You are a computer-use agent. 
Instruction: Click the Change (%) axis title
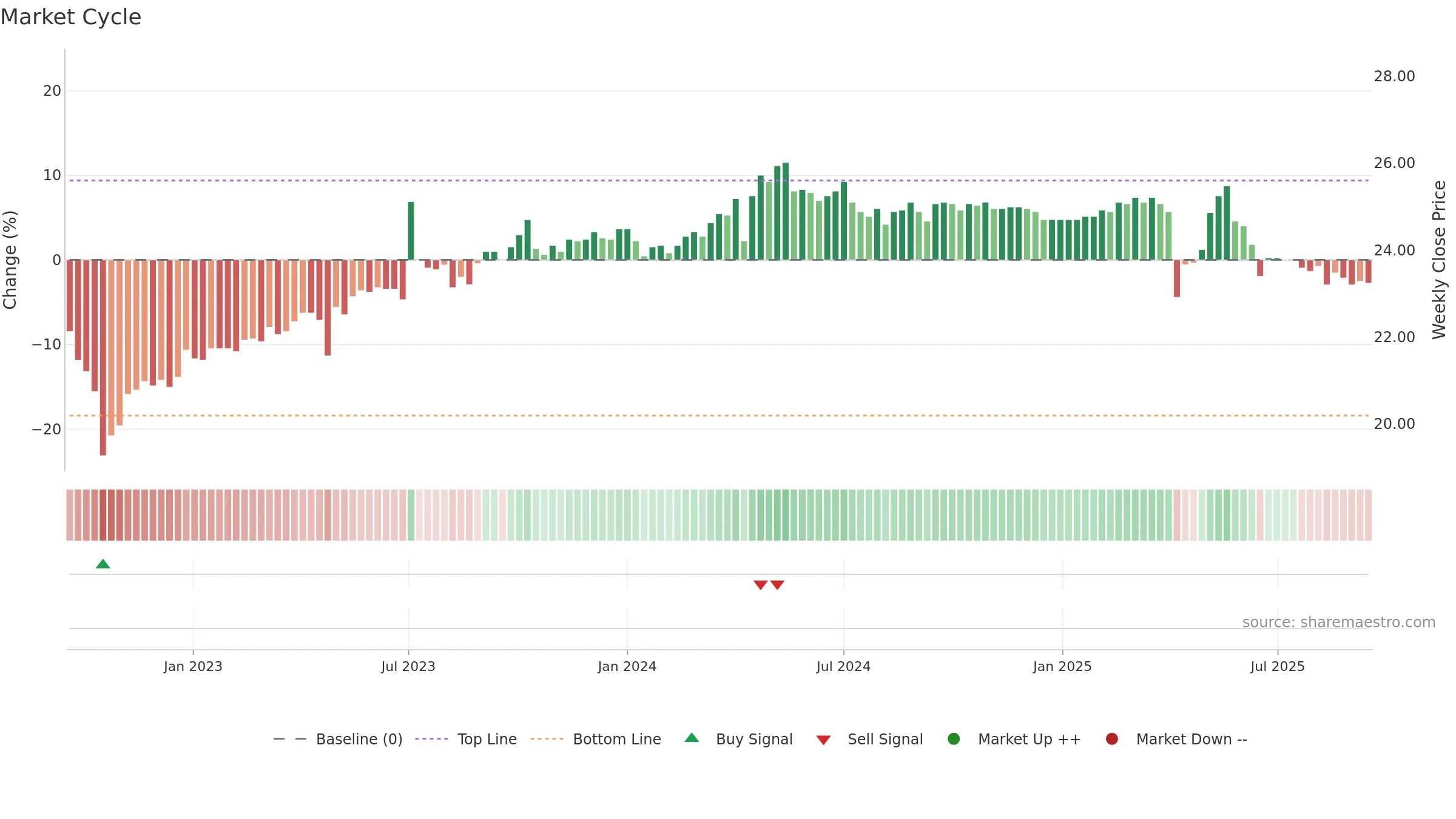click(10, 260)
